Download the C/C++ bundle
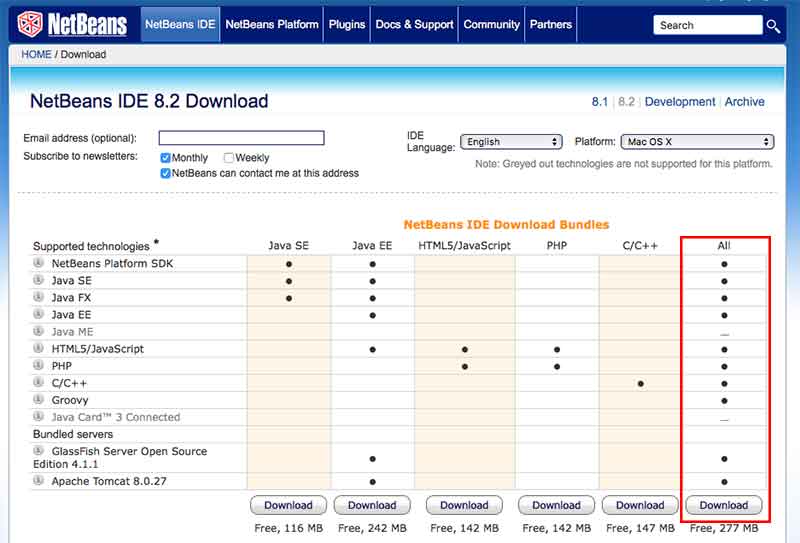 coord(640,505)
